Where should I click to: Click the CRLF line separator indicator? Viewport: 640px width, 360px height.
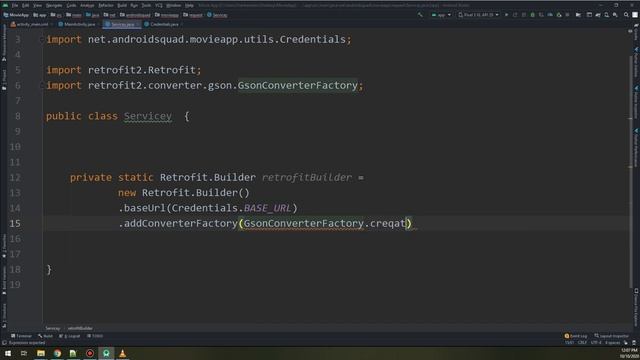(582, 343)
